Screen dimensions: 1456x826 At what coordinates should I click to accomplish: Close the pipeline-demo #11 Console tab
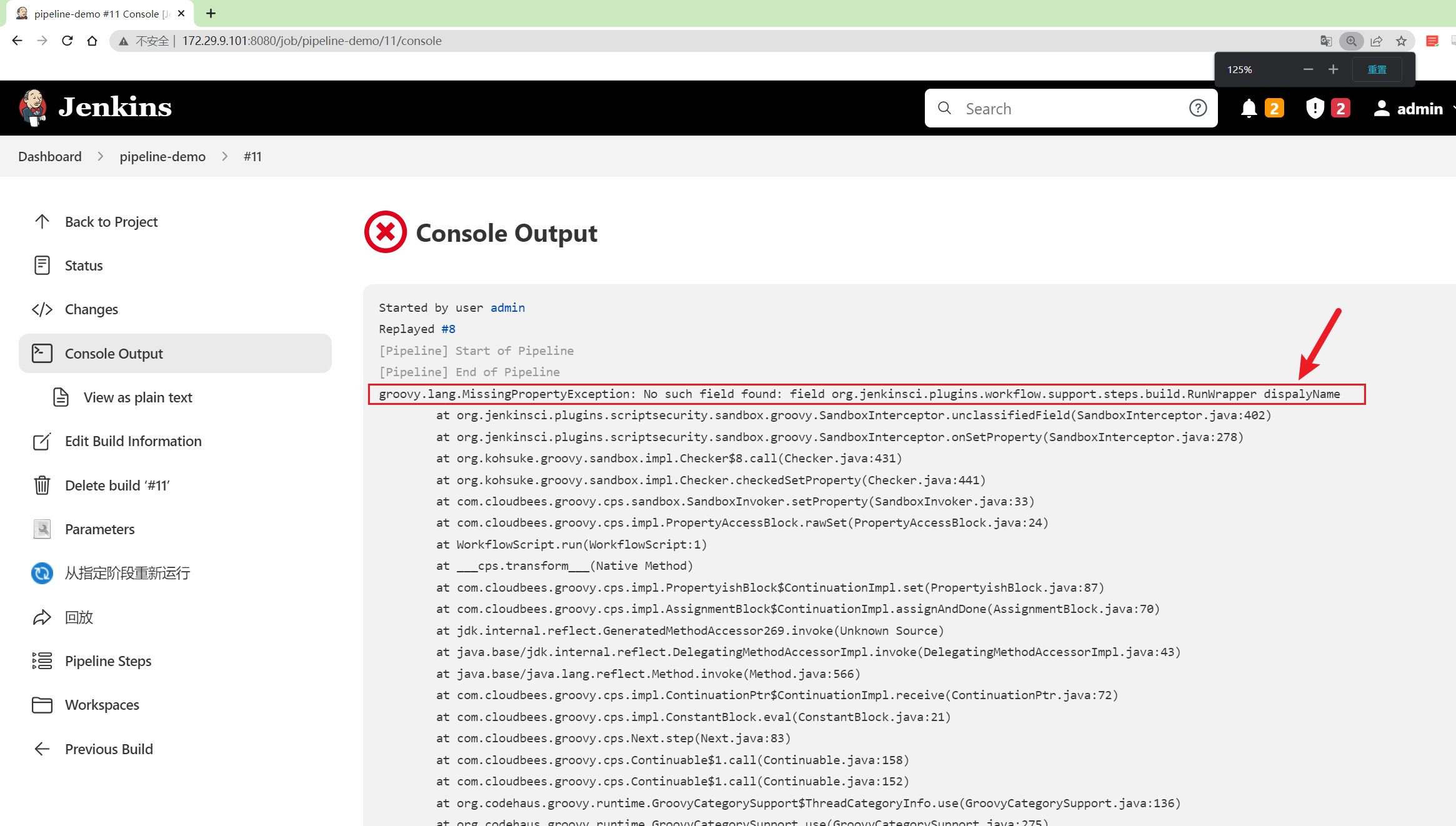(x=181, y=13)
